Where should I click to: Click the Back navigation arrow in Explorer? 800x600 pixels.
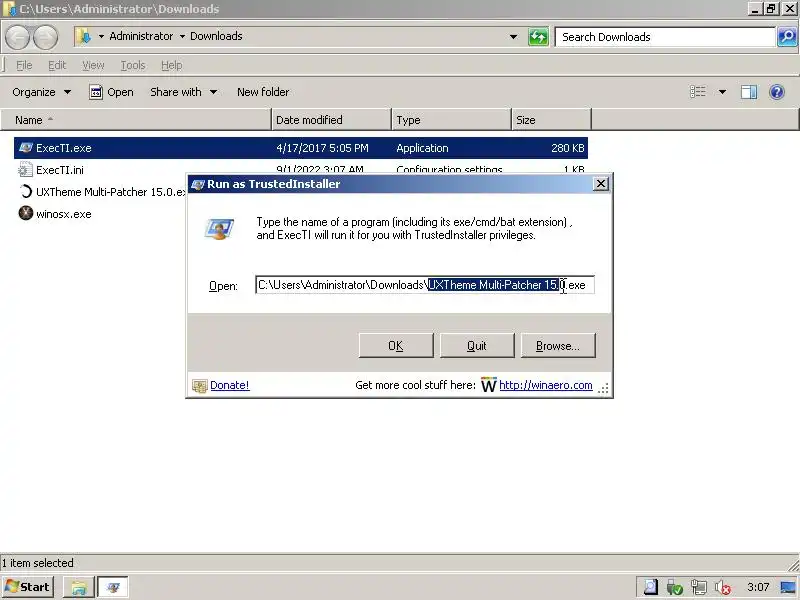pyautogui.click(x=18, y=37)
